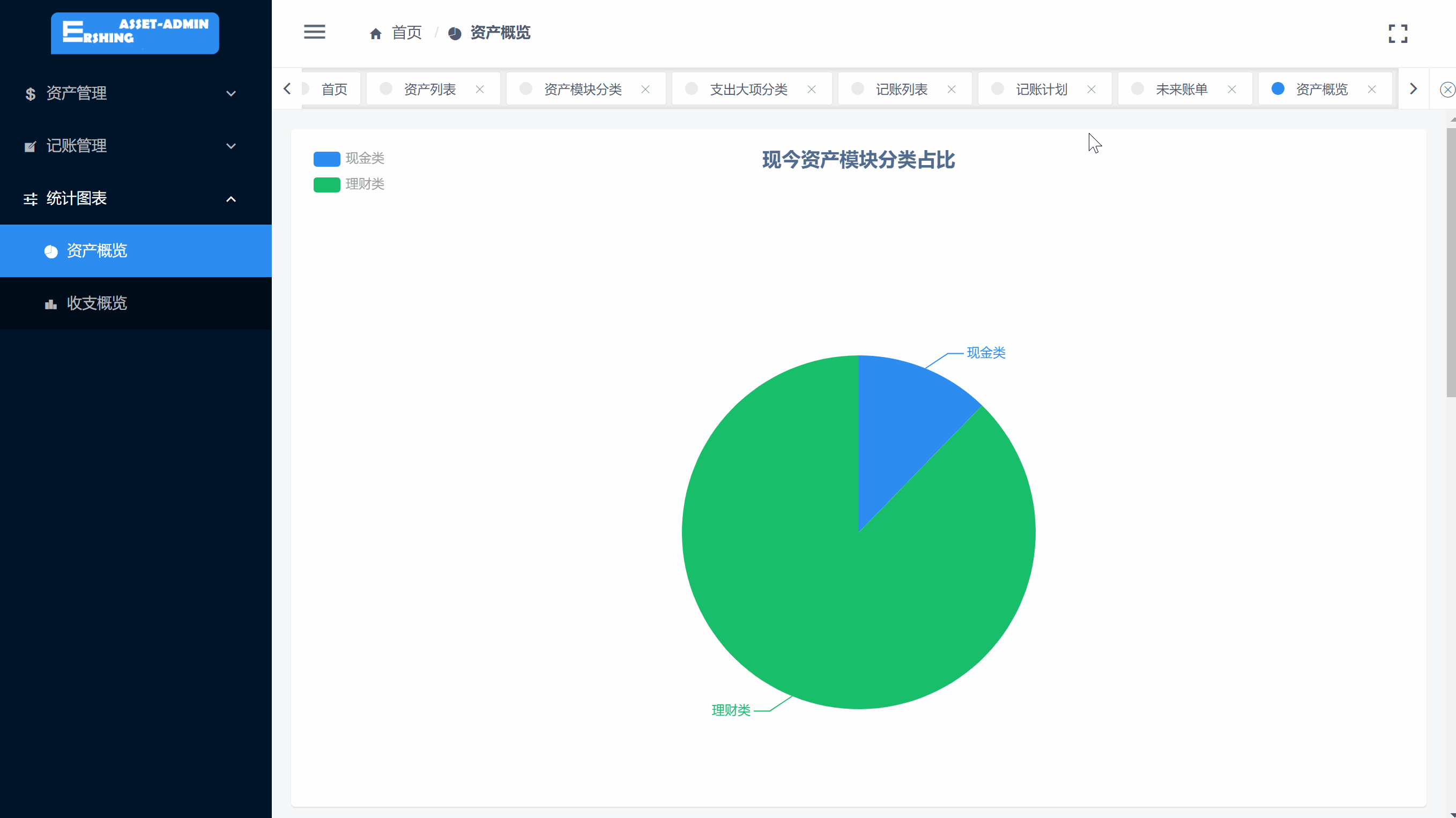Image resolution: width=1456 pixels, height=818 pixels.
Task: Click the dollar icon next to 资产管理
Action: [x=30, y=94]
